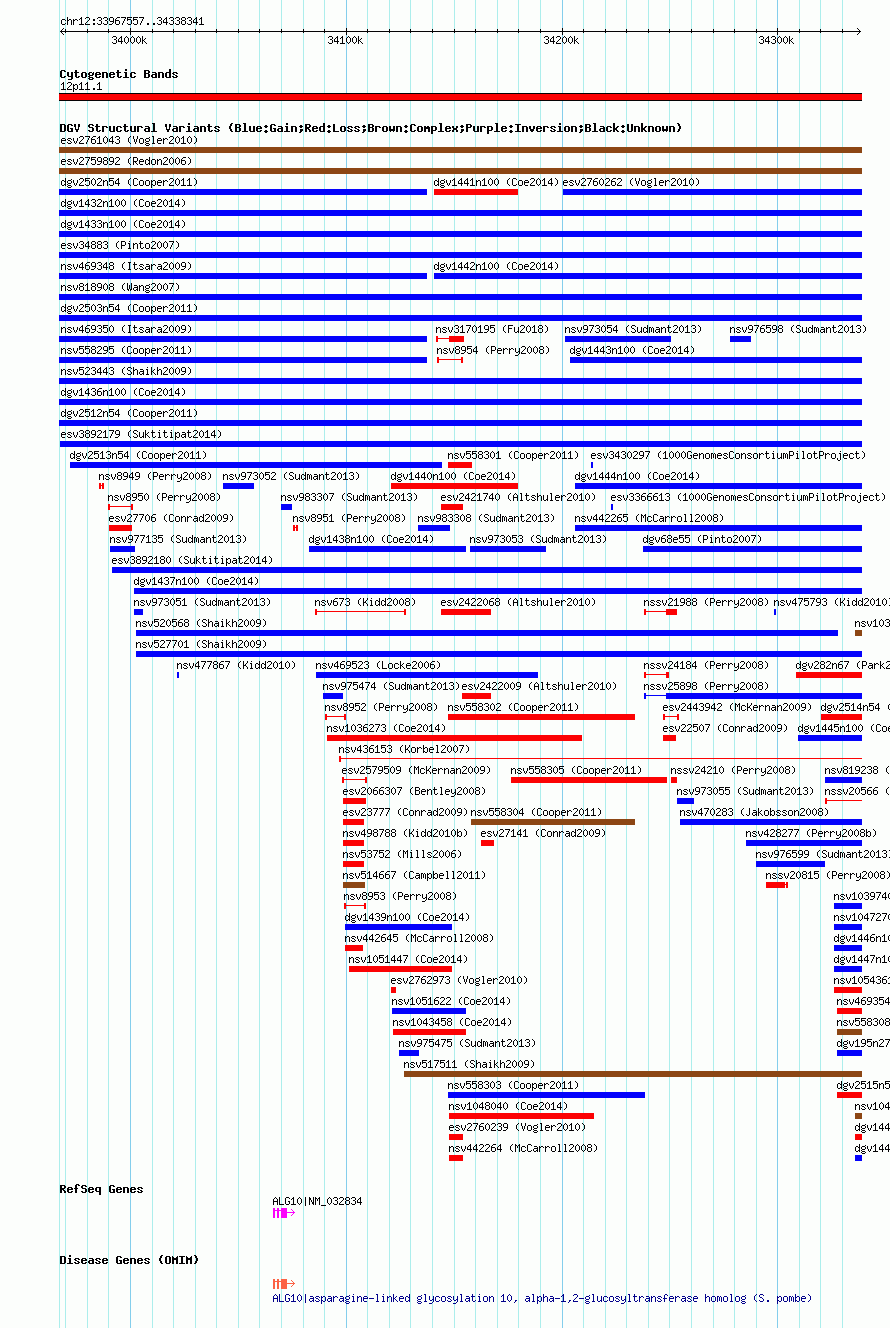Select variant dgv2503n54 (Cooper2011)
Viewport: 890px width, 1328px height.
click(129, 308)
